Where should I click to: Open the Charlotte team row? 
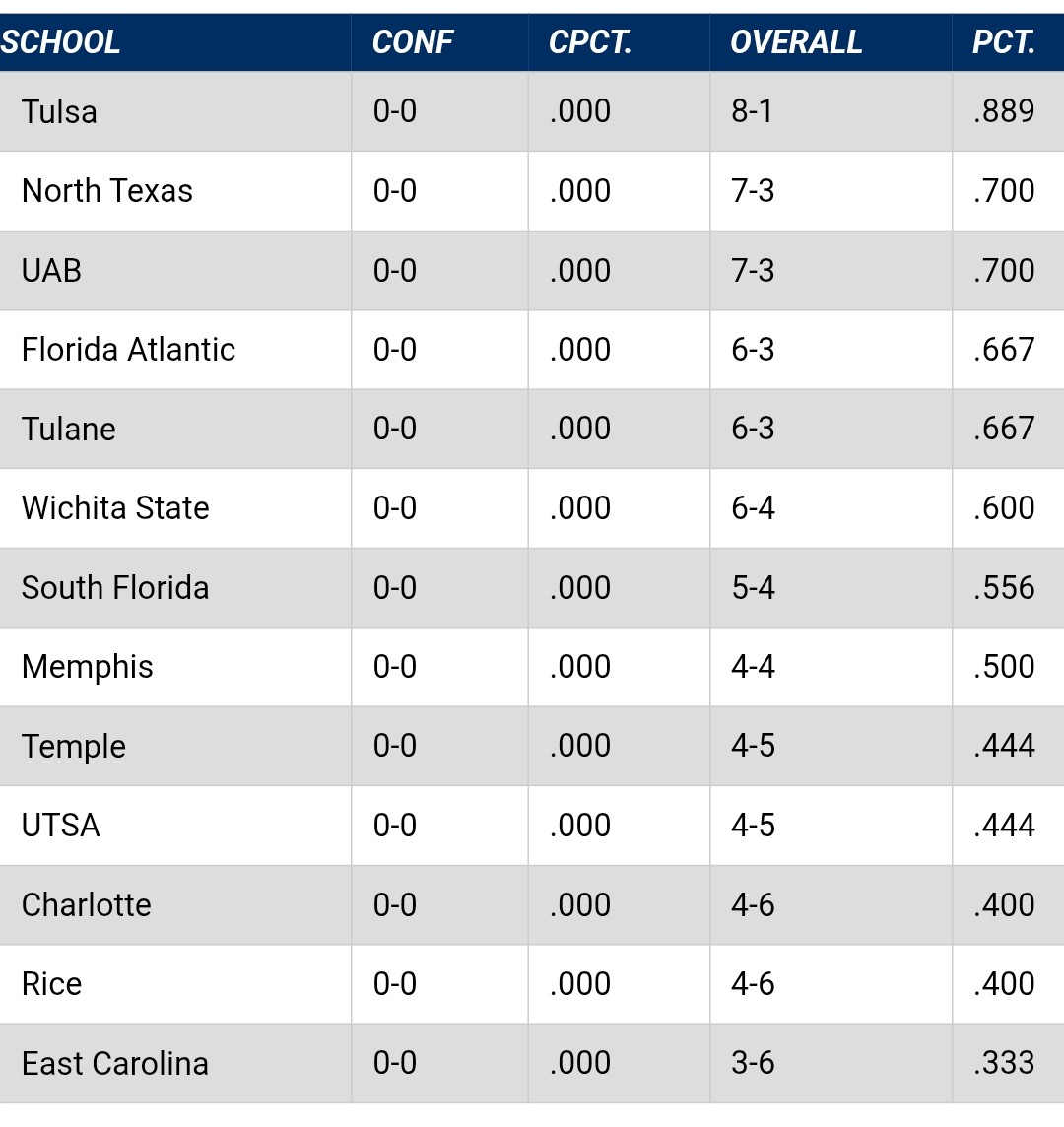point(87,905)
